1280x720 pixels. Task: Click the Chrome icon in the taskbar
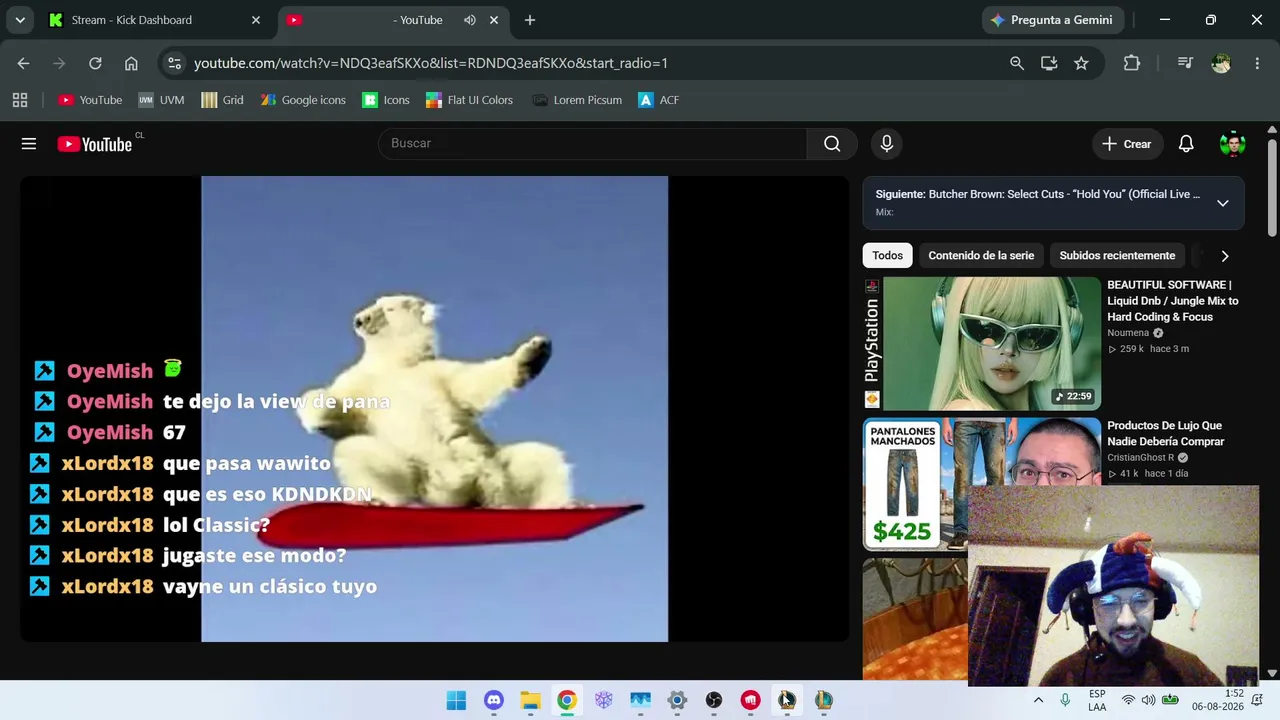[x=567, y=700]
